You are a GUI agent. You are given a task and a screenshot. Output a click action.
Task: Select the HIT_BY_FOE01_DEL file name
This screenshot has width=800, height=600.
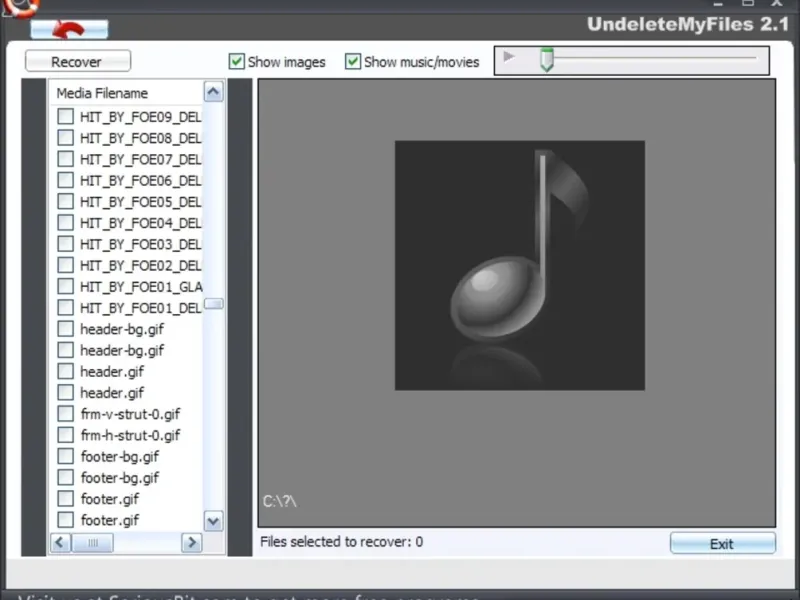141,308
